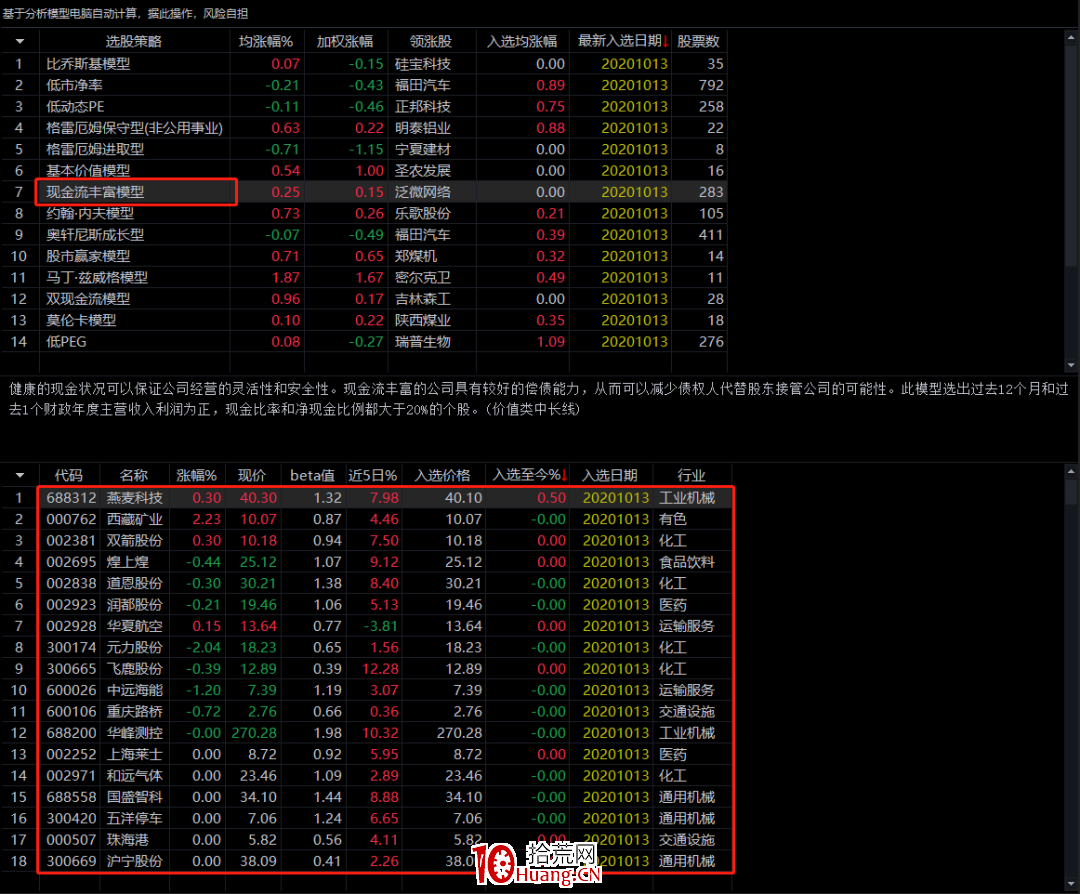Viewport: 1080px width, 894px height.
Task: Sort by 最新入选日期 column header
Action: tap(623, 41)
